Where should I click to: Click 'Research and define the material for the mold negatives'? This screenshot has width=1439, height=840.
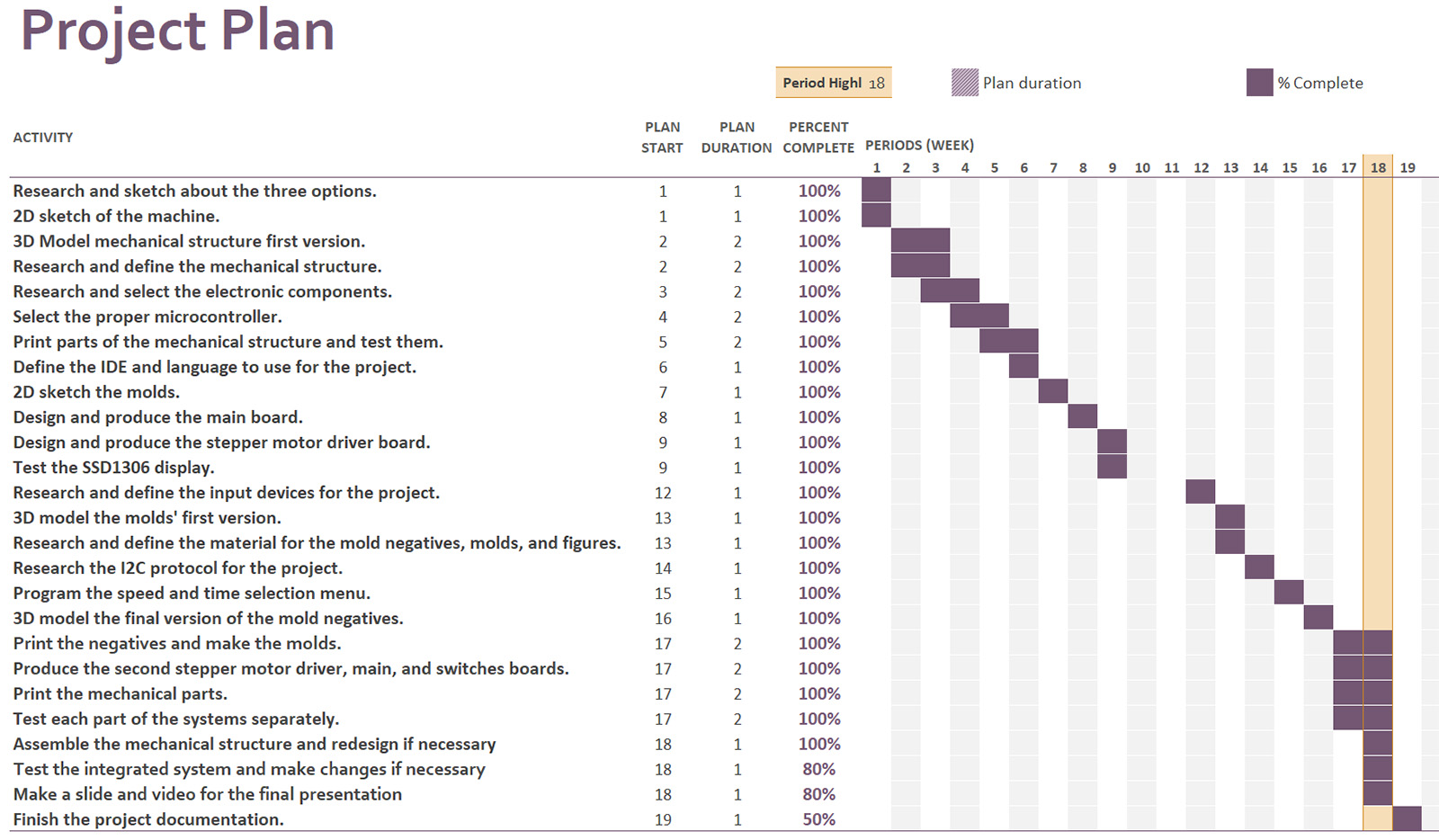(x=317, y=544)
